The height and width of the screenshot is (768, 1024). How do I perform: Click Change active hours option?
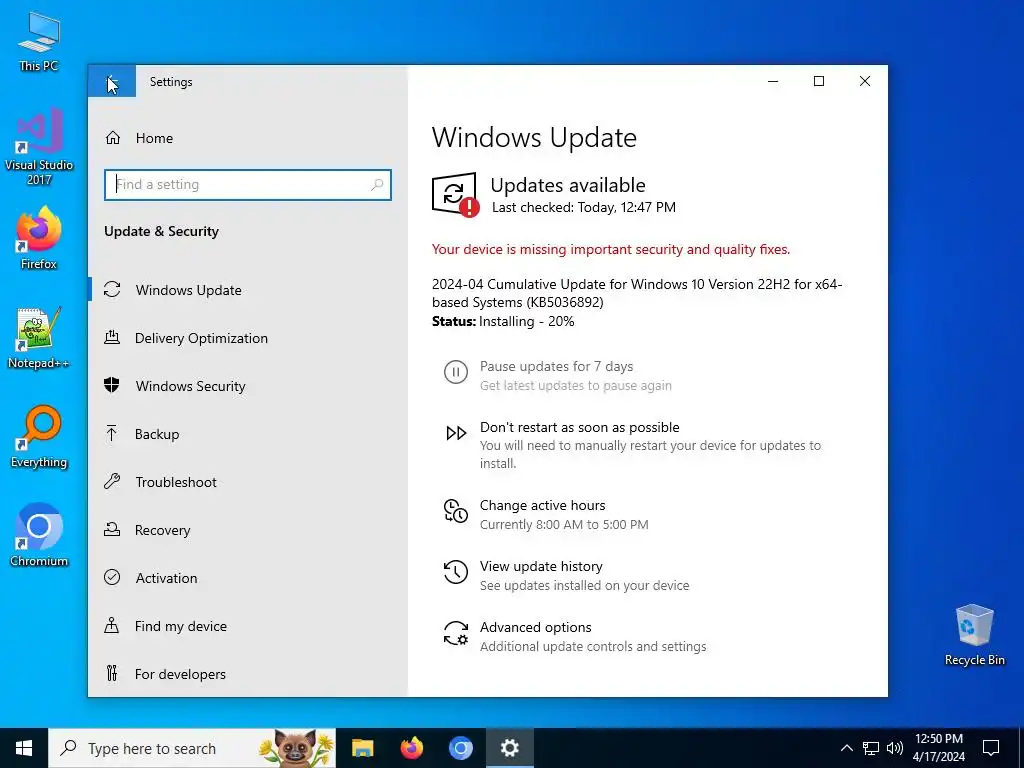543,505
